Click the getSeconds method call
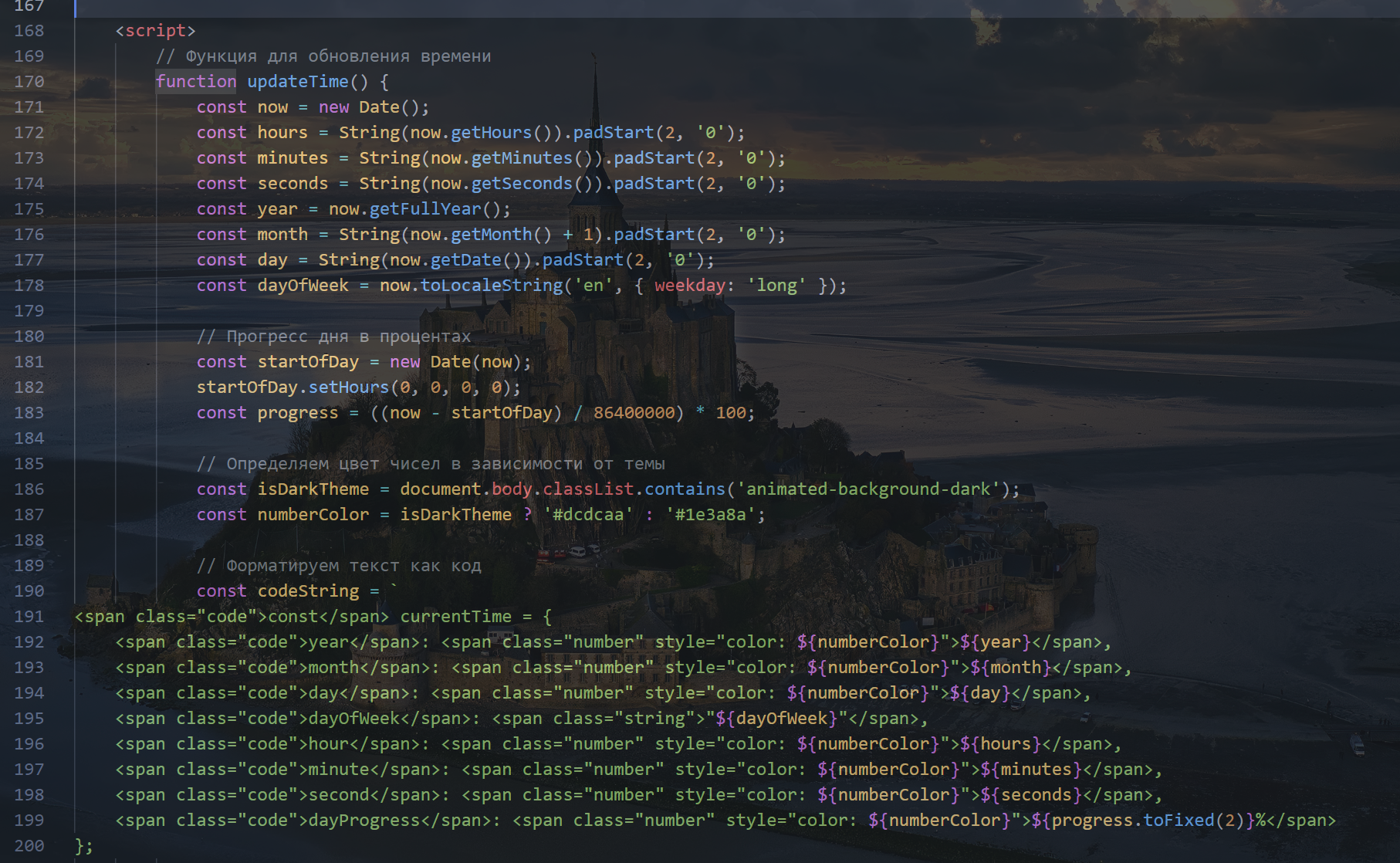The height and width of the screenshot is (863, 1400). [522, 184]
